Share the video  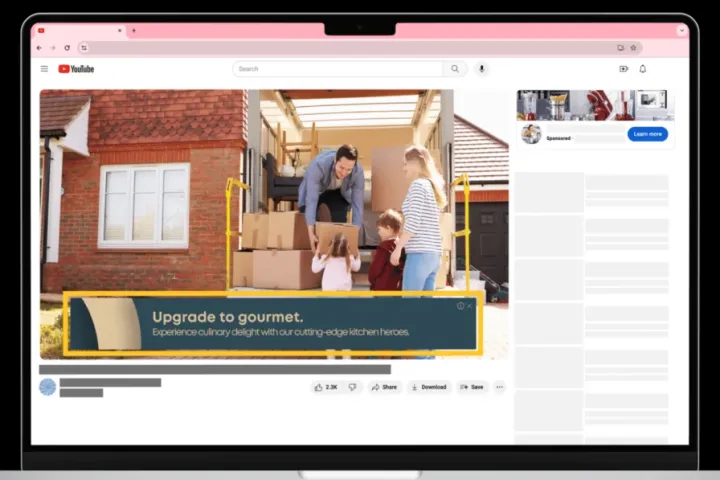[384, 387]
